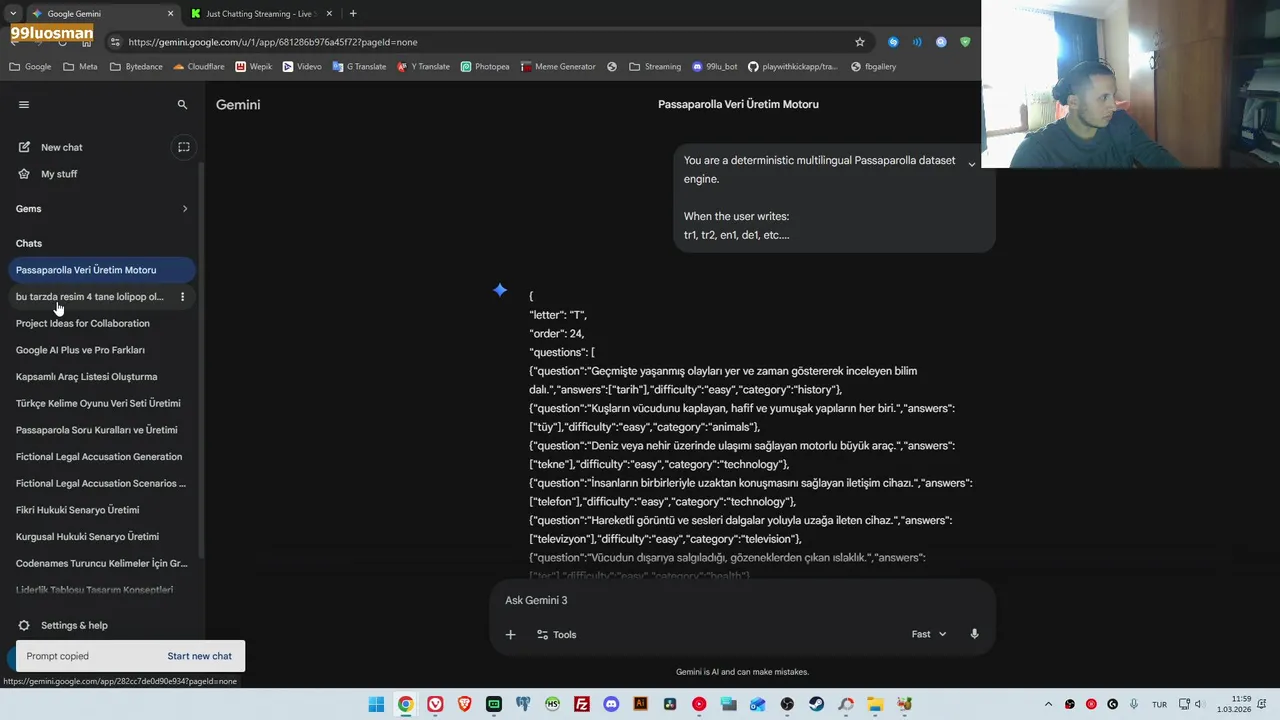Screen dimensions: 1280x720
Task: Open the 'bu tarzda resim 4 tane lolipop' chat
Action: coord(90,297)
